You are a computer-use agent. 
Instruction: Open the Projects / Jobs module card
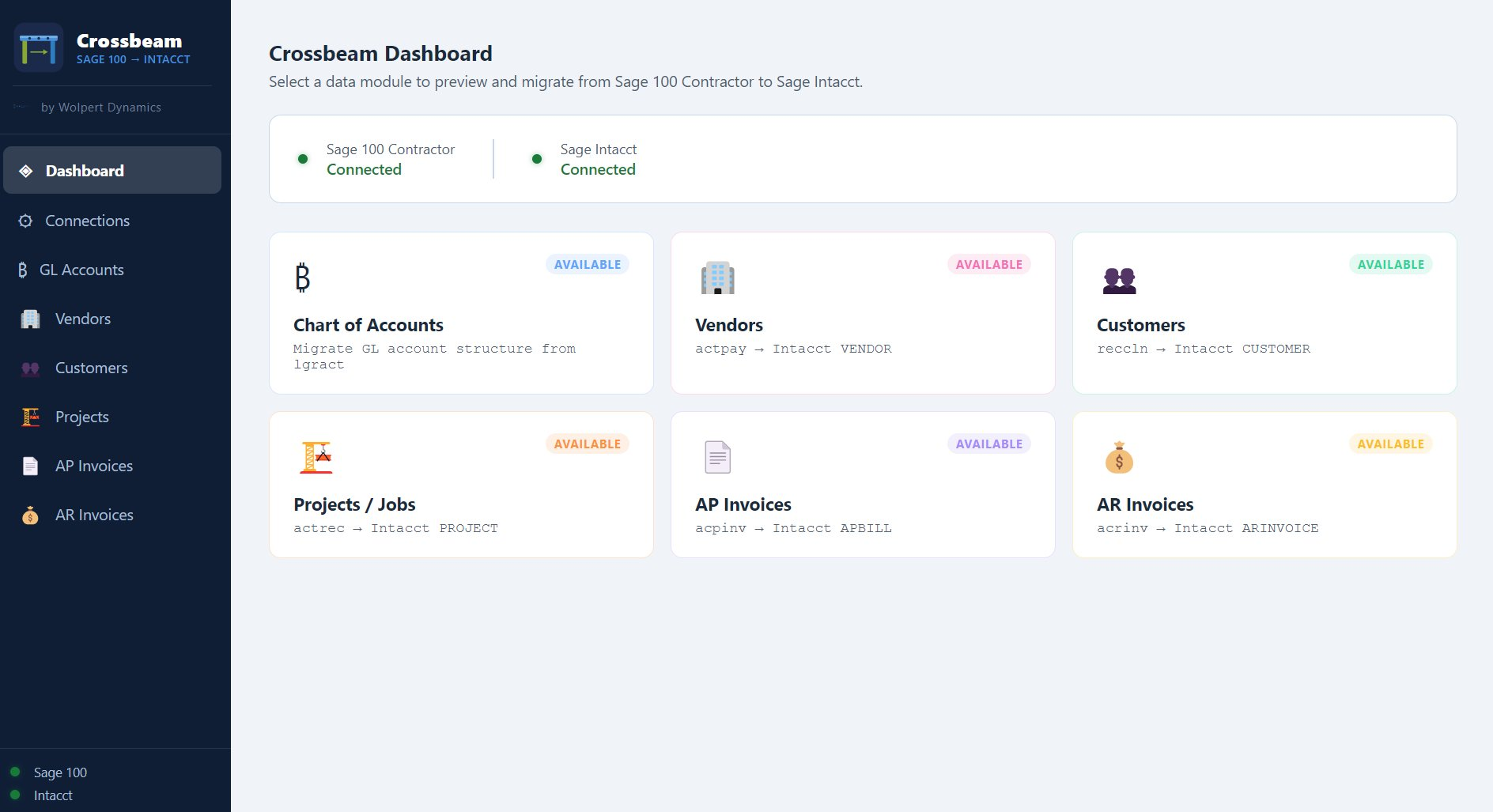click(461, 485)
